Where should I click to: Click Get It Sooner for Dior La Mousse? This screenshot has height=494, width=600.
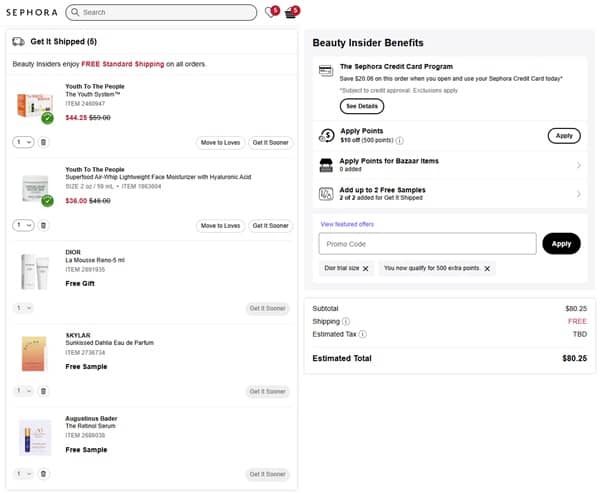click(x=267, y=308)
